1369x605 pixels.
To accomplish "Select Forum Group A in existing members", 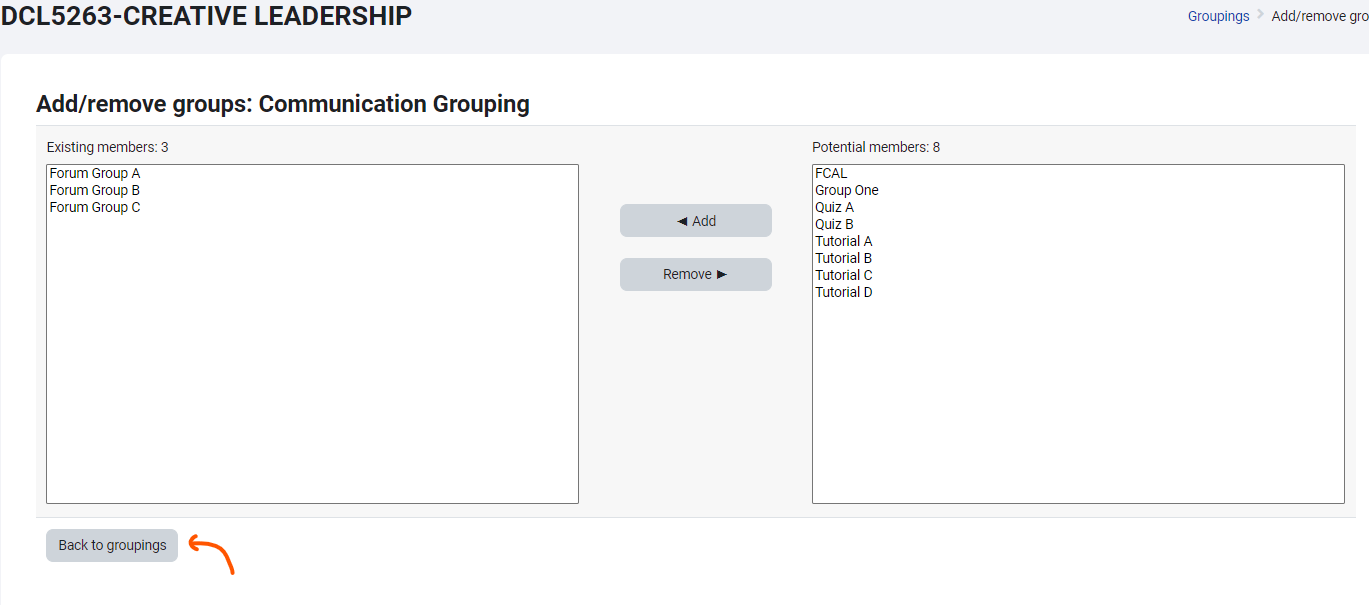I will coord(95,173).
